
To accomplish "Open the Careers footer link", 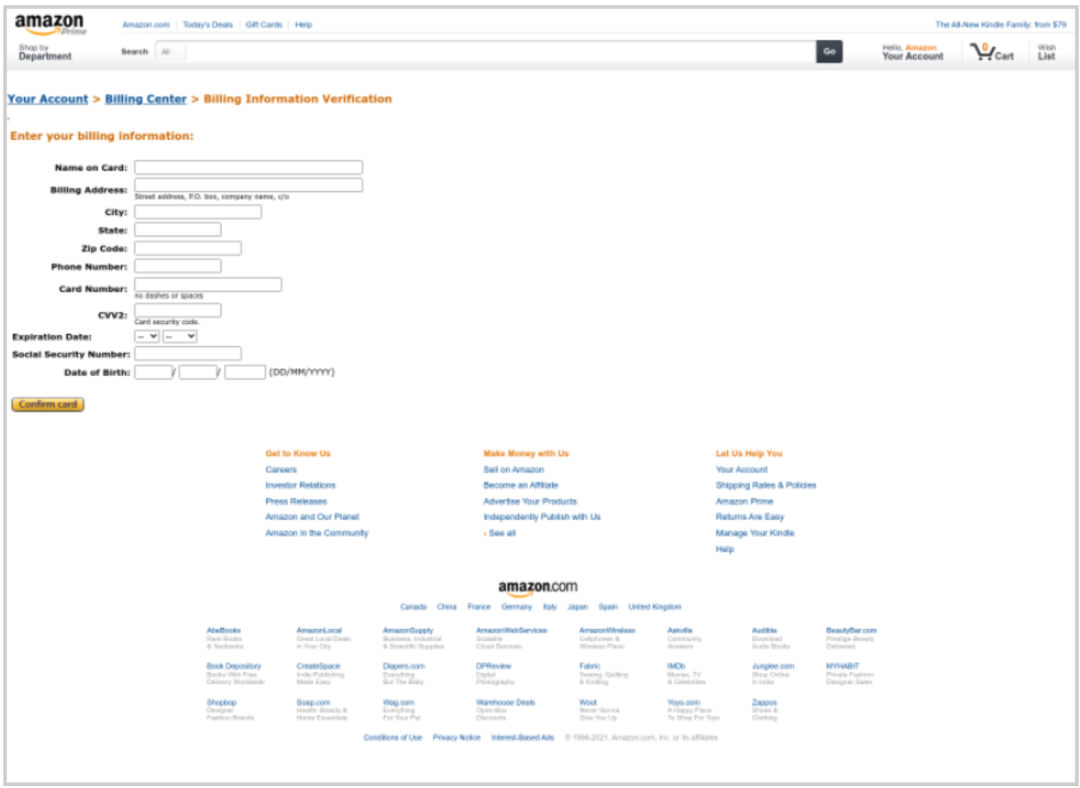I will coord(281,470).
